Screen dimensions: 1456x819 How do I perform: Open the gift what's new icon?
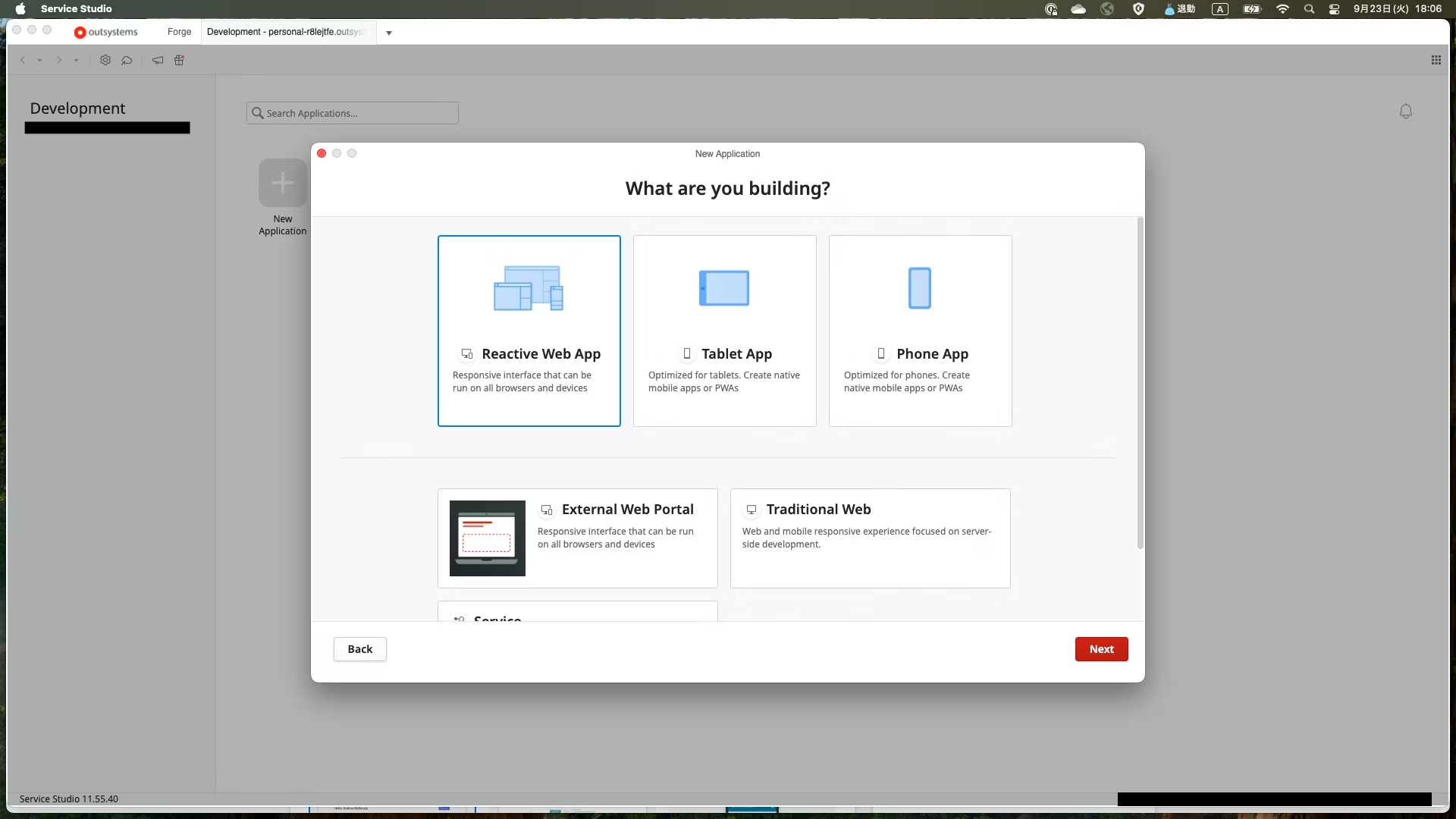(x=179, y=60)
